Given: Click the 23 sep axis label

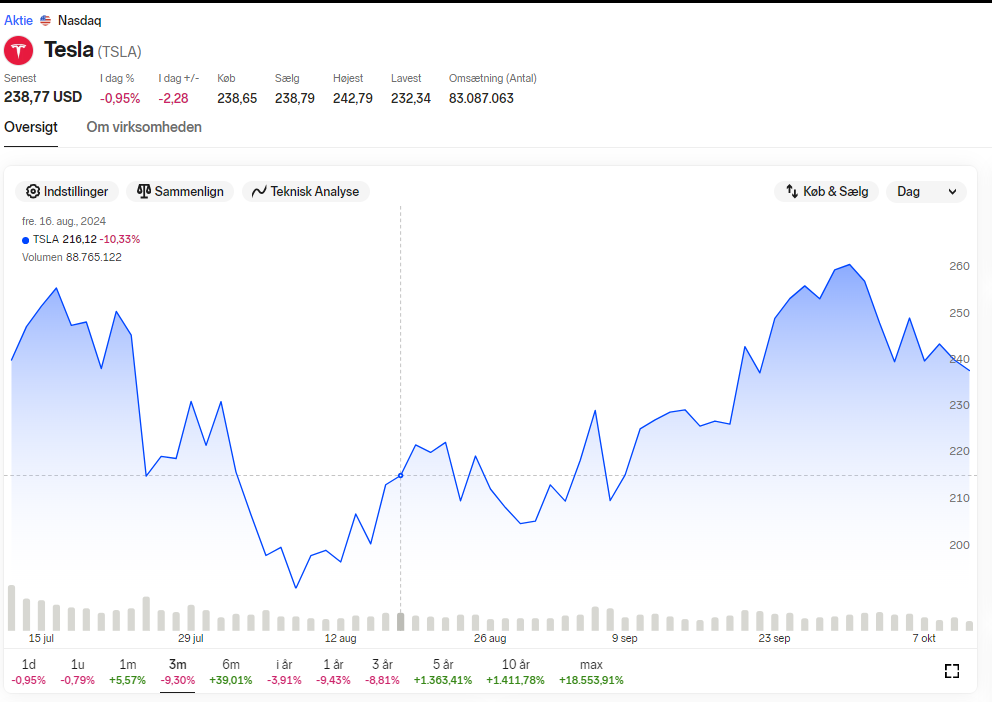Looking at the screenshot, I should pyautogui.click(x=774, y=638).
